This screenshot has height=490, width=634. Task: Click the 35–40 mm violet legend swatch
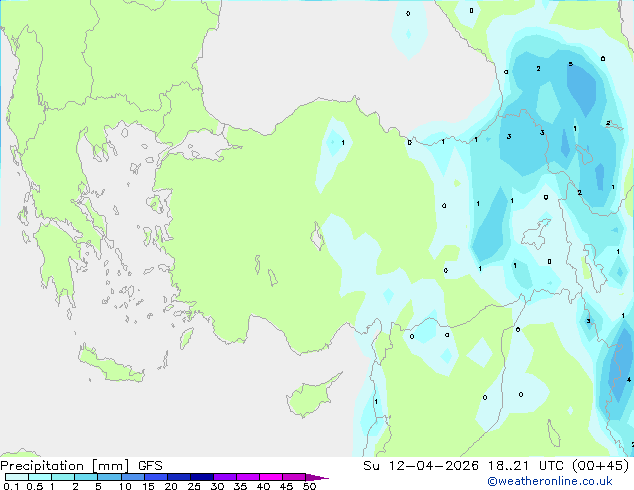tap(248, 477)
